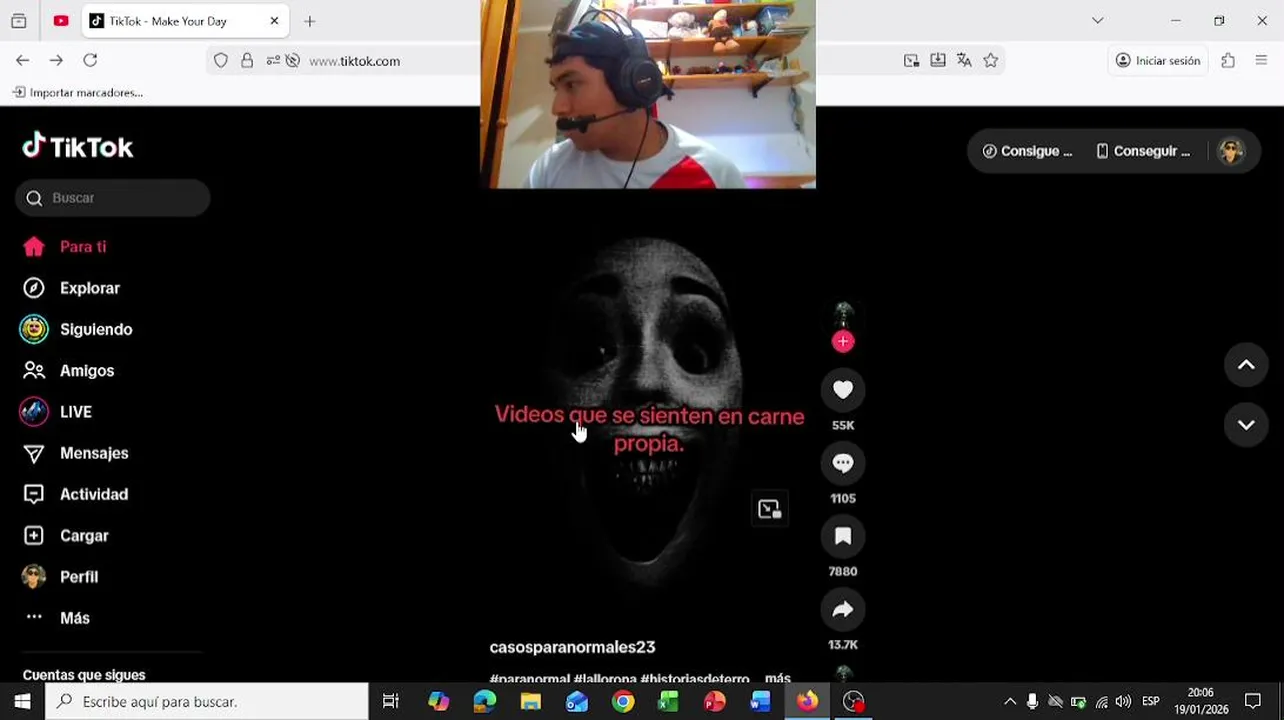Viewport: 1284px width, 720px height.
Task: Open the profile avatar menu in header
Action: pyautogui.click(x=1231, y=151)
